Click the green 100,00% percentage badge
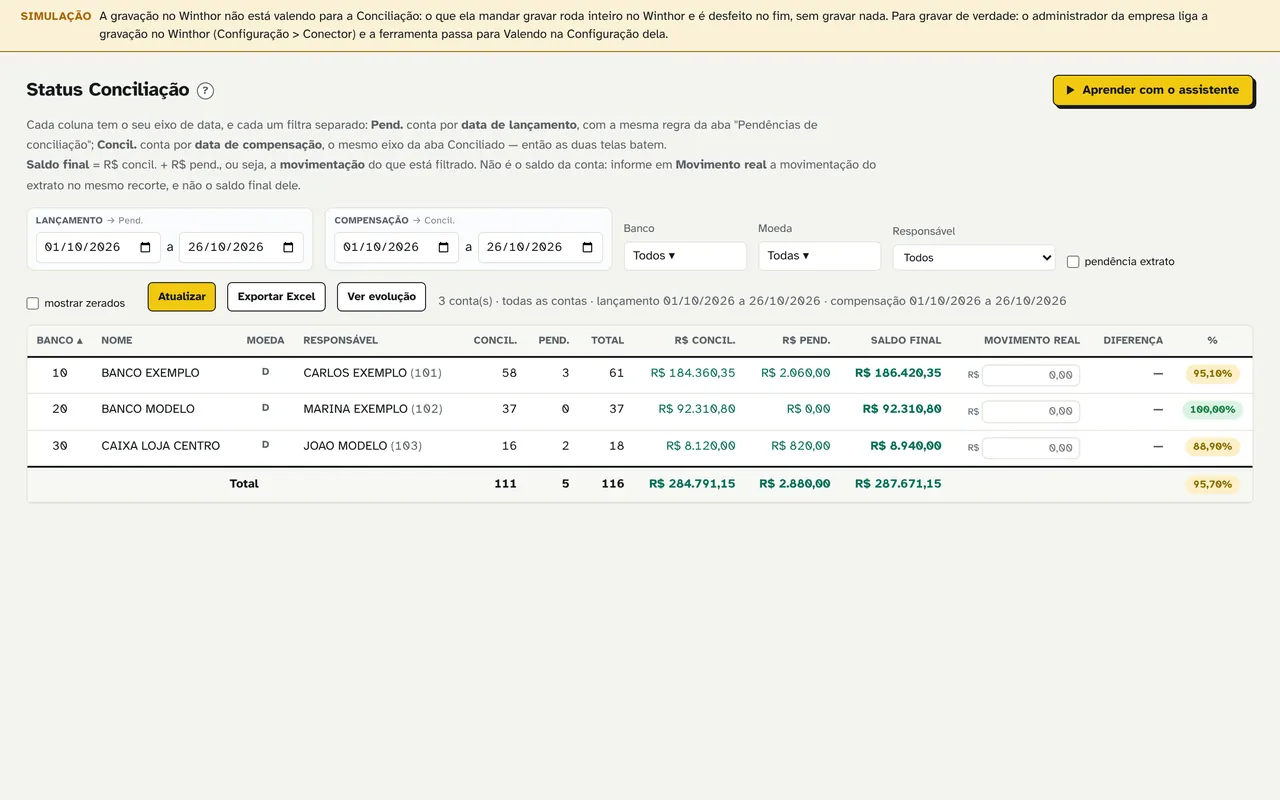Screen dimensions: 1280x800 pyautogui.click(x=1212, y=410)
